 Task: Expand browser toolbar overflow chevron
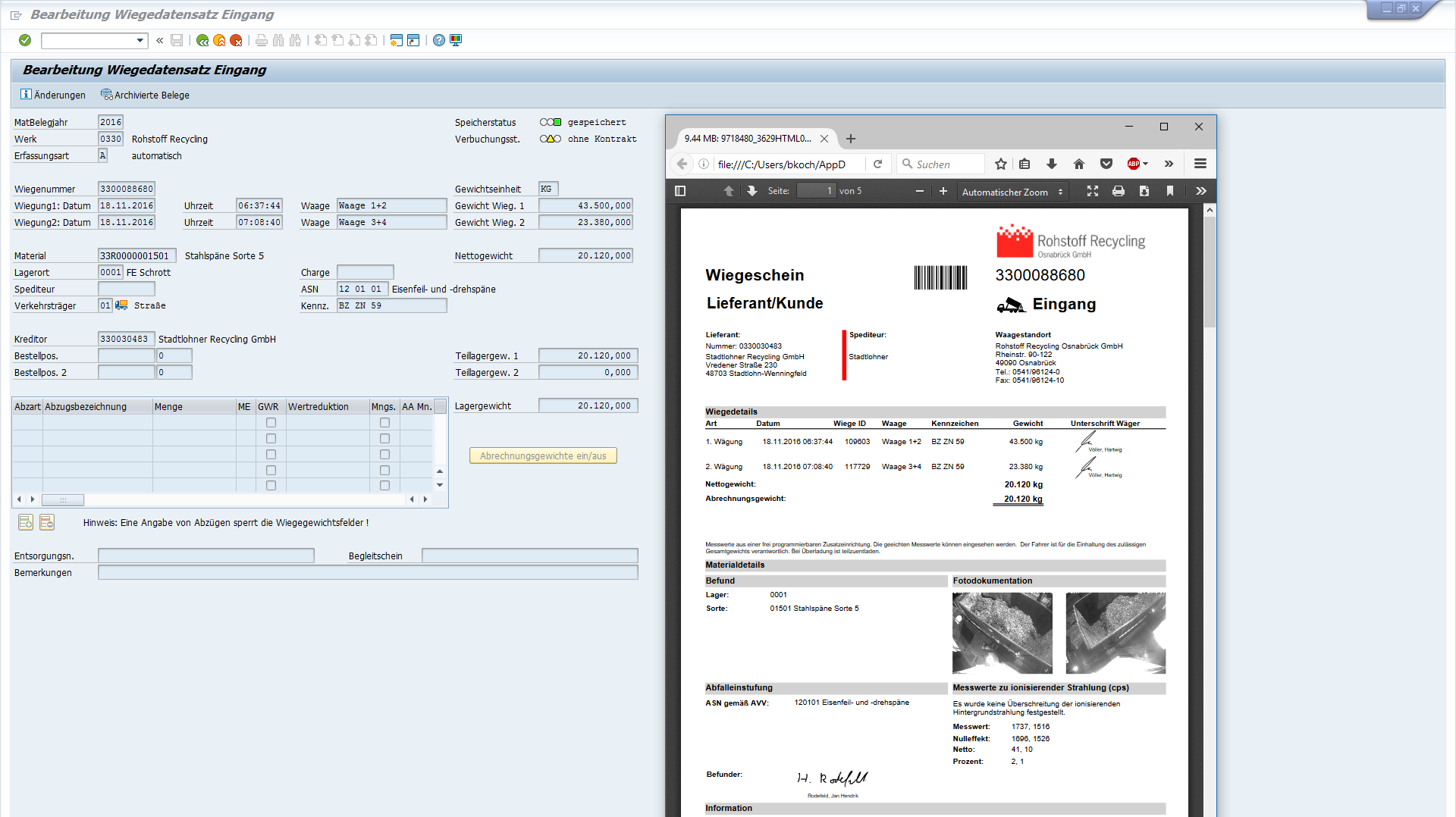1169,164
